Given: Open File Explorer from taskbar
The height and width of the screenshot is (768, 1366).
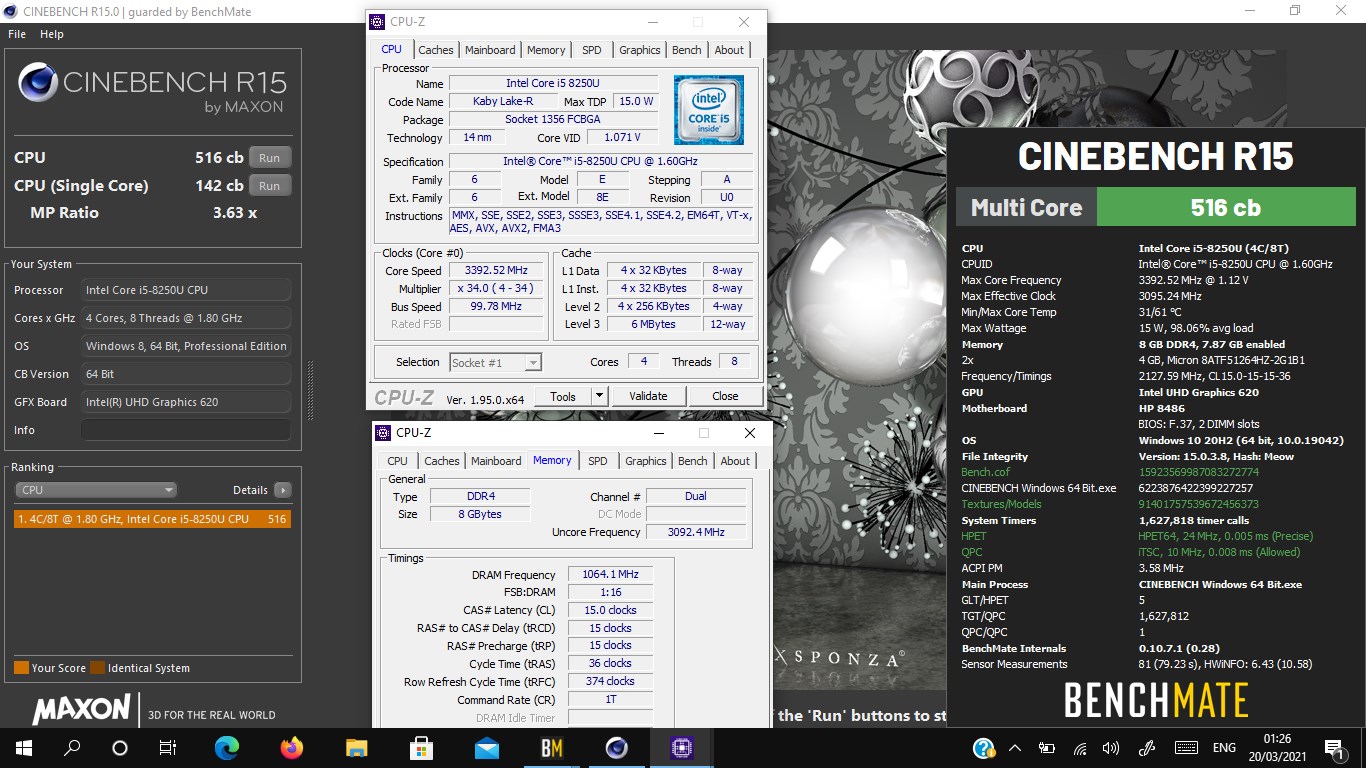Looking at the screenshot, I should tap(357, 747).
